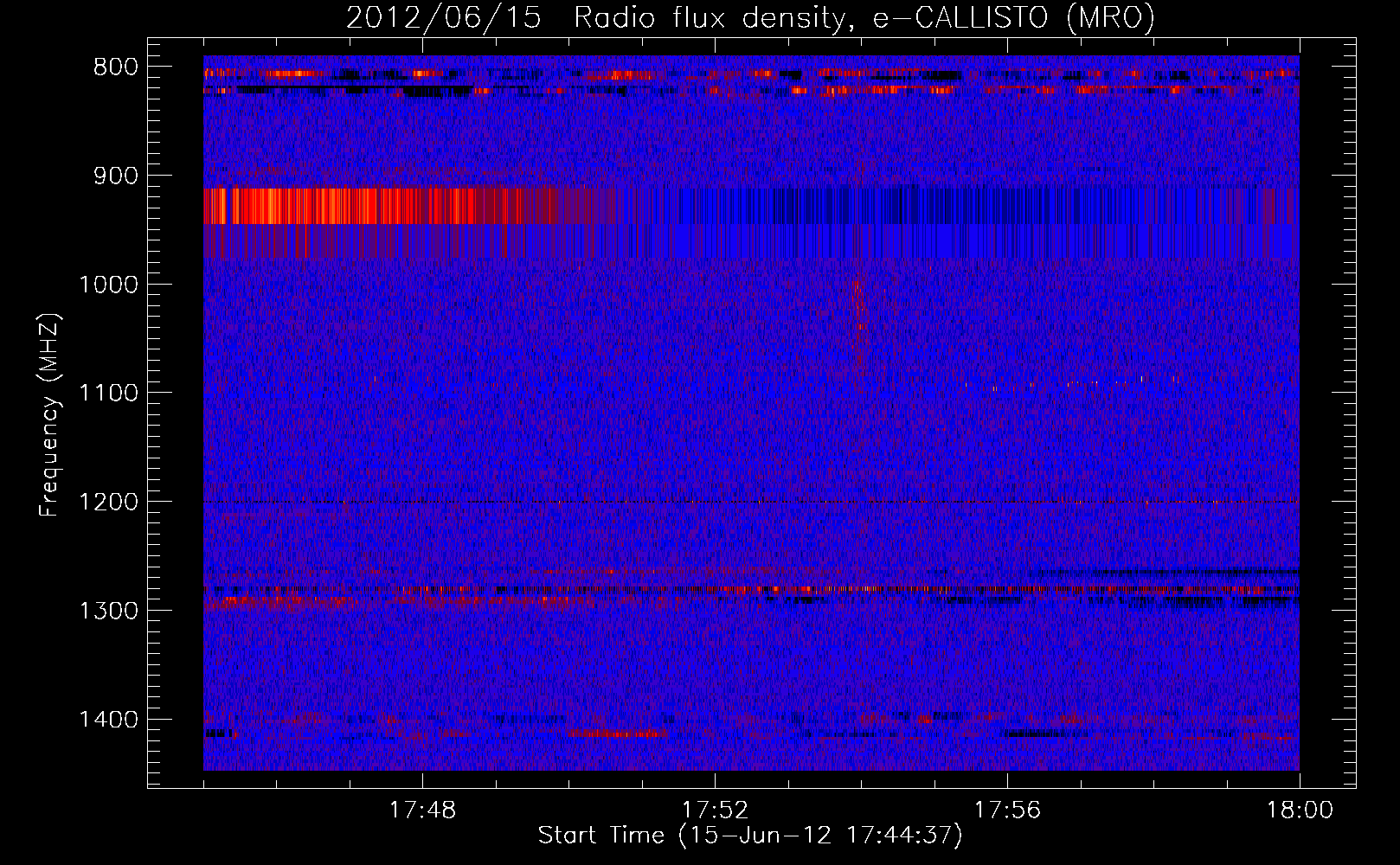The image size is (1400, 865).
Task: Click the thin horizontal line at 1200 MHz
Action: pos(751,502)
